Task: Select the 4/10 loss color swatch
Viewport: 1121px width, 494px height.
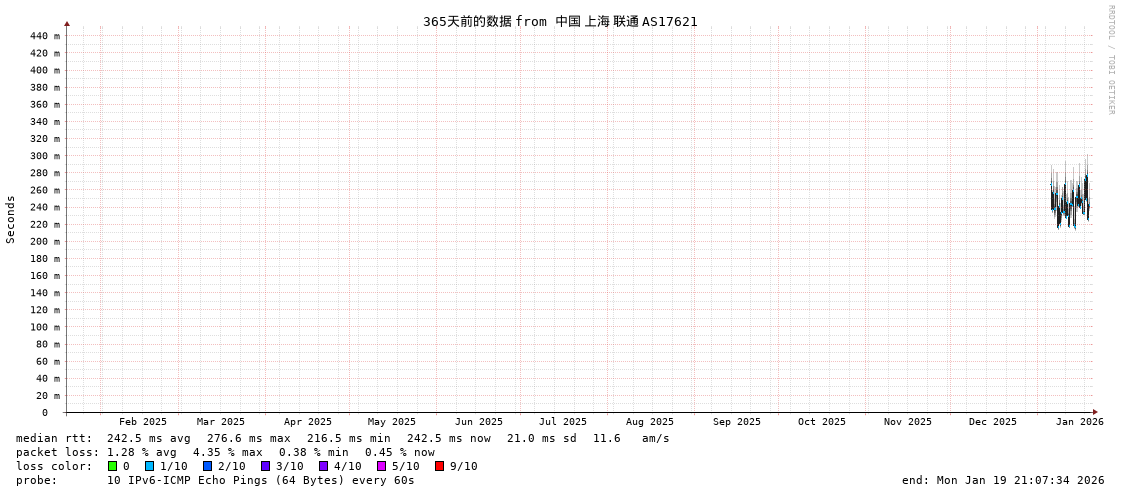Action: [324, 466]
